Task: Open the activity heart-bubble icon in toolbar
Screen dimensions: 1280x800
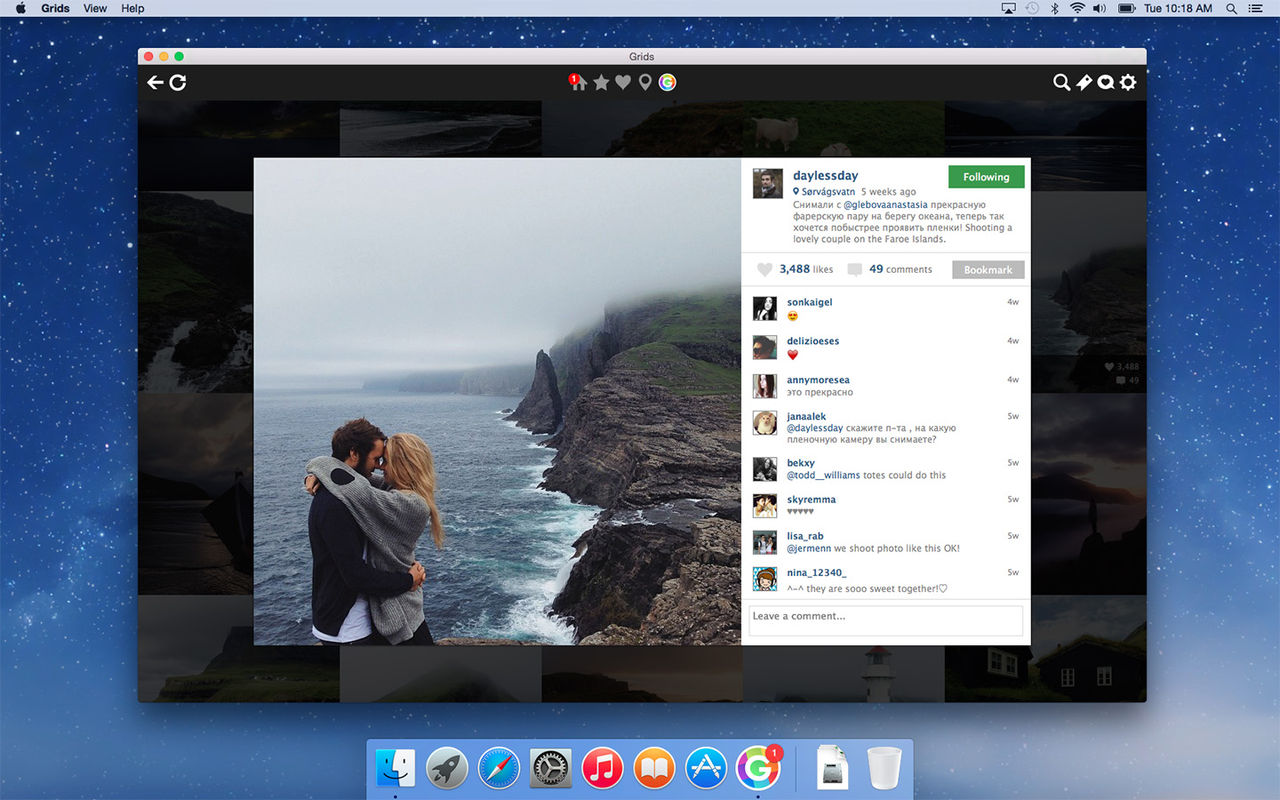Action: [1106, 83]
